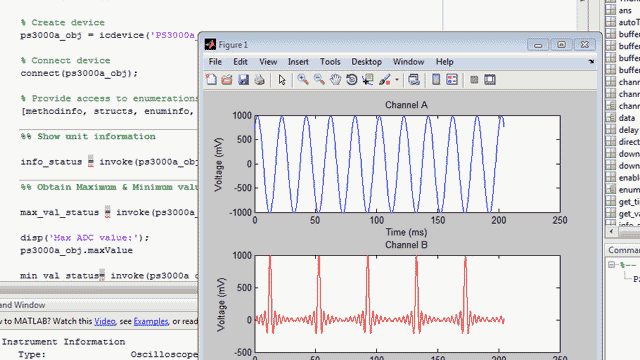Screen dimensions: 640x360
Task: Activate the Zoom In tool
Action: pyautogui.click(x=303, y=80)
